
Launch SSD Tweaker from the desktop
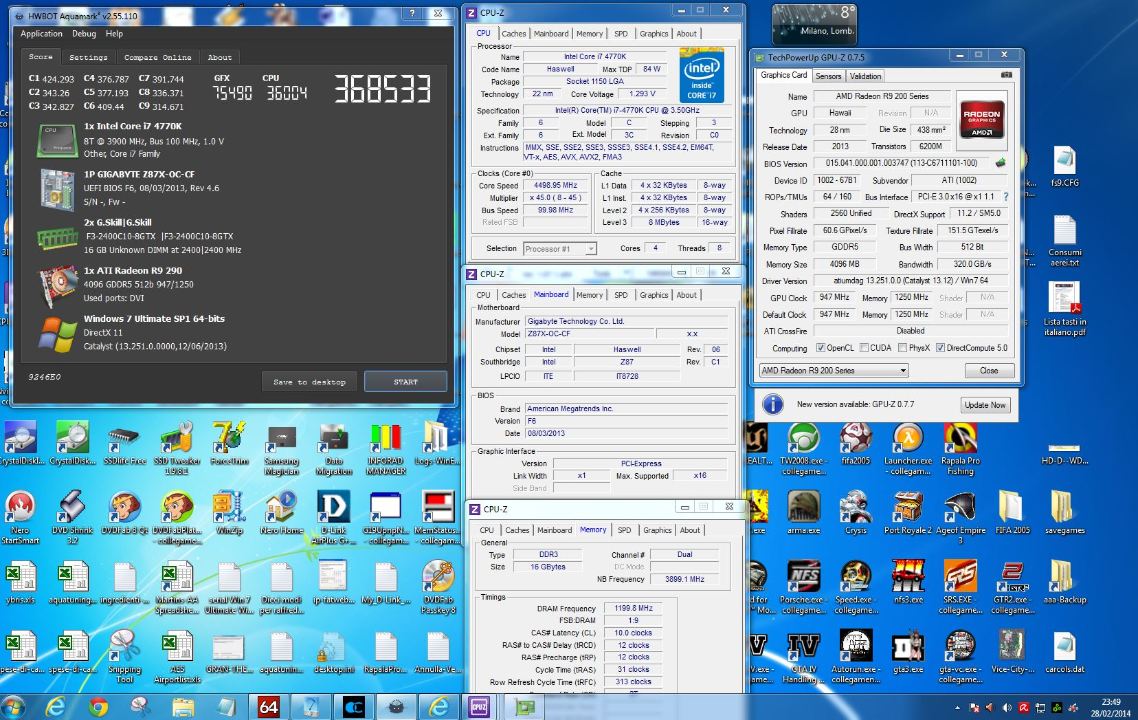pos(176,449)
